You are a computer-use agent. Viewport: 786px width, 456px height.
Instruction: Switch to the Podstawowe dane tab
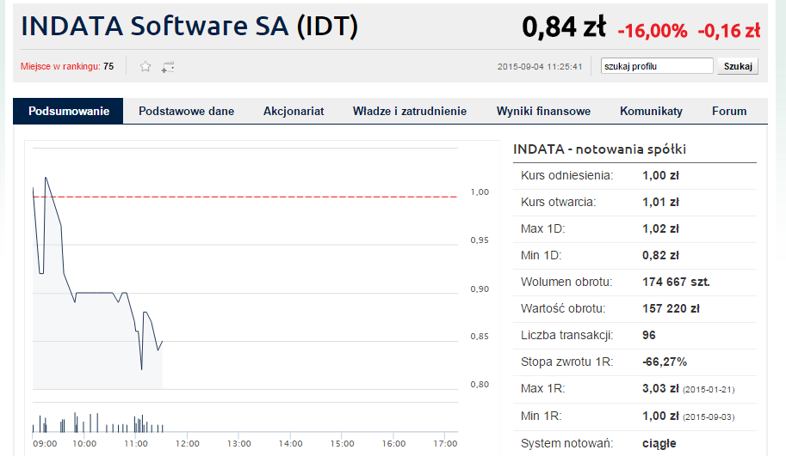186,111
